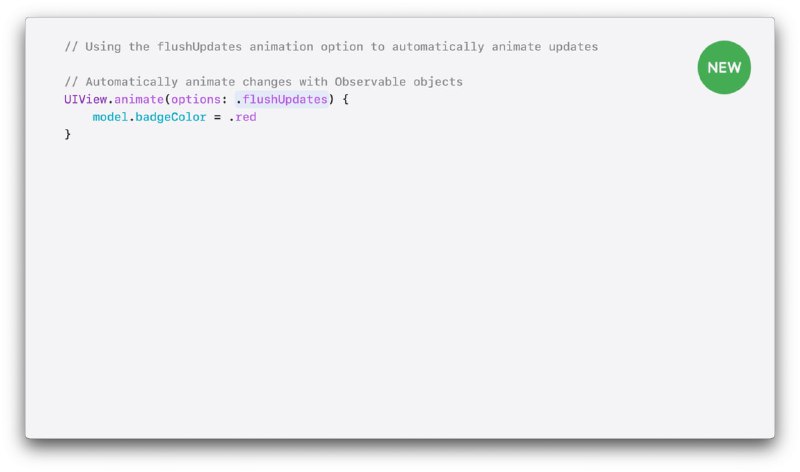The image size is (800, 472).
Task: Click the model identifier
Action: coord(110,117)
